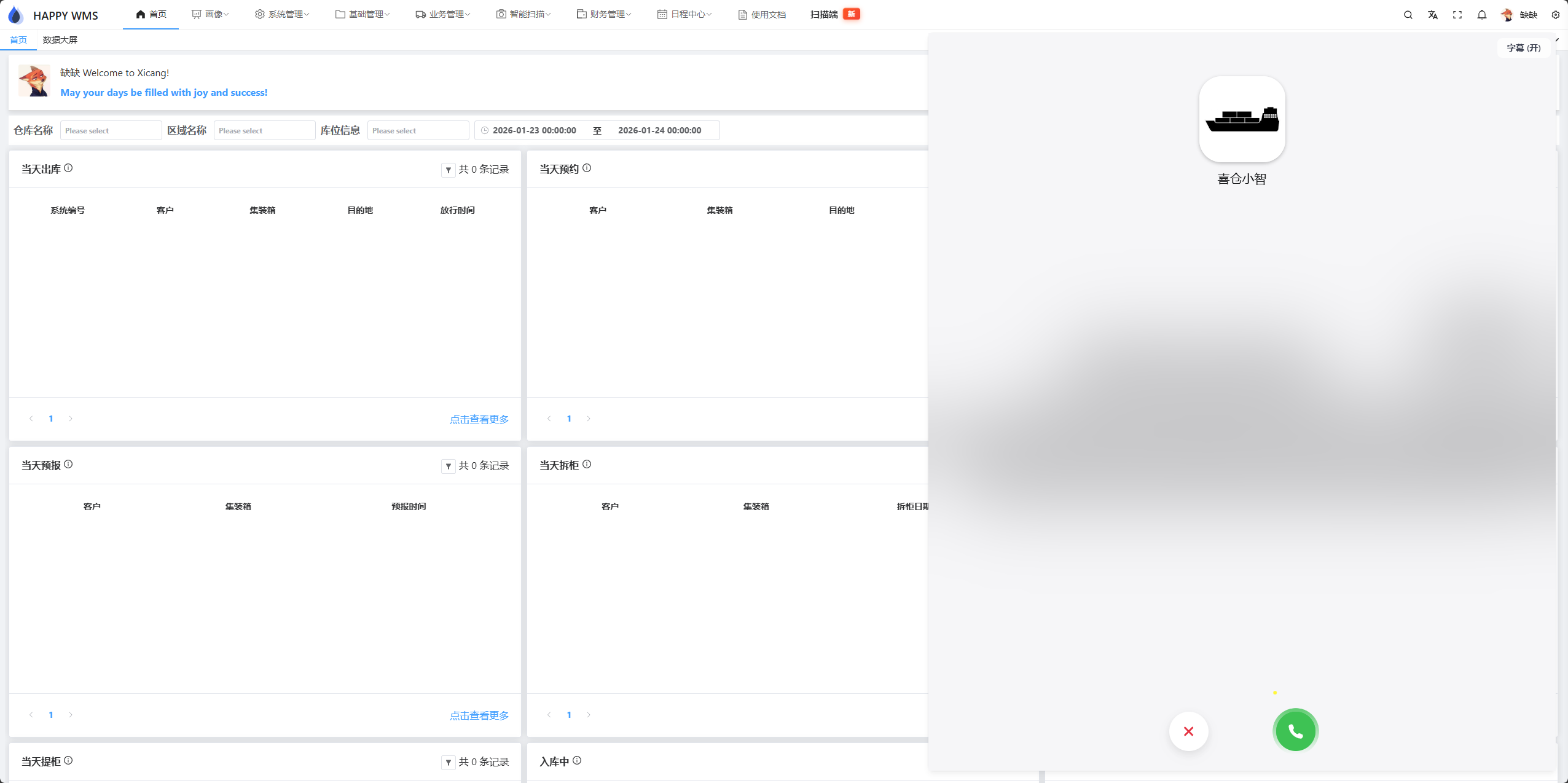Image resolution: width=1568 pixels, height=783 pixels.
Task: Toggle the 字幕 (开) subtitles setting
Action: coord(1523,47)
